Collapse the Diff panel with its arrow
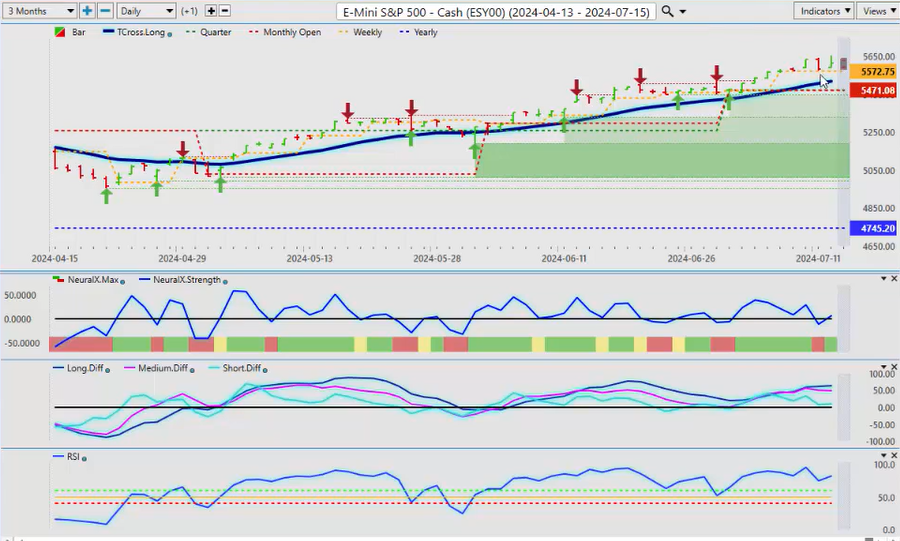Screen dimensions: 900x541 point(884,367)
